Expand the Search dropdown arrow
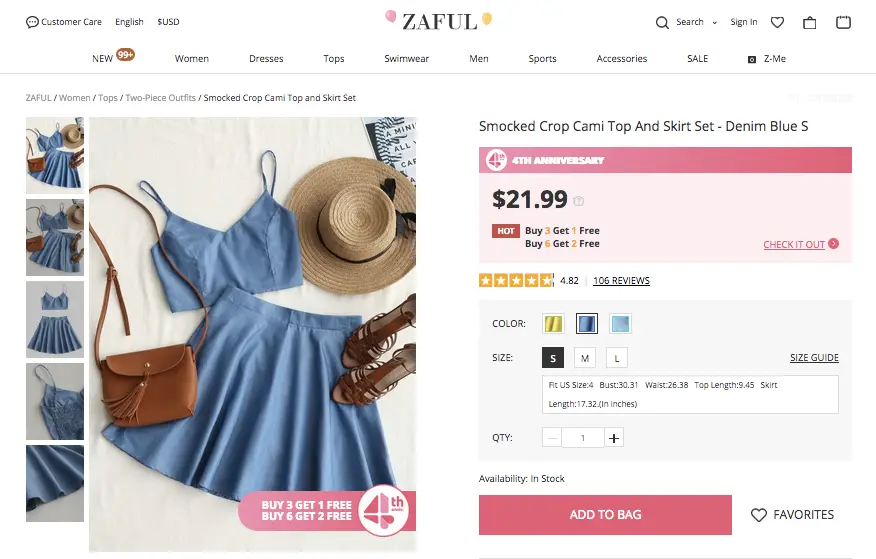The image size is (876, 559). coord(714,22)
